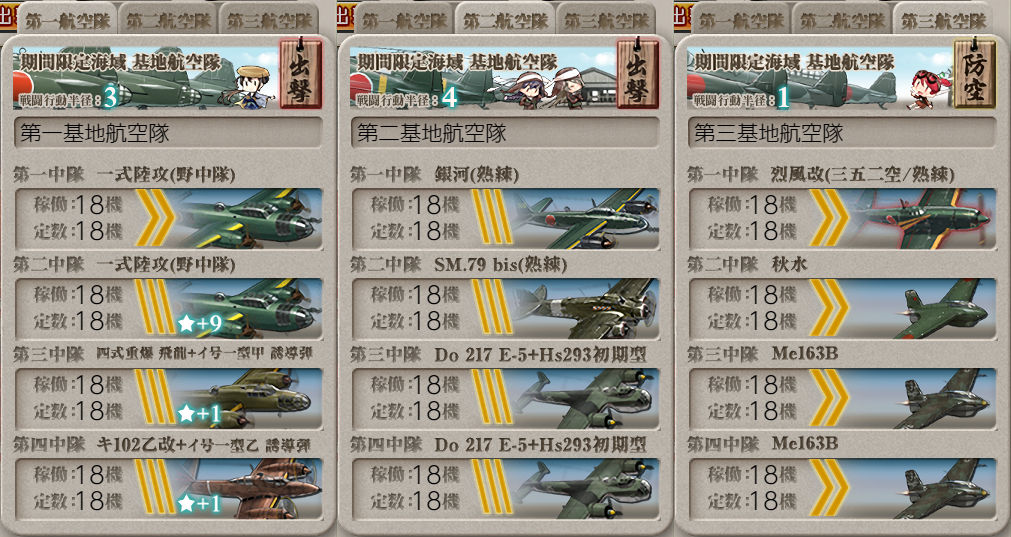The image size is (1011, 537).
Task: Toggle first air base 出撃 wooden tag
Action: [x=300, y=74]
